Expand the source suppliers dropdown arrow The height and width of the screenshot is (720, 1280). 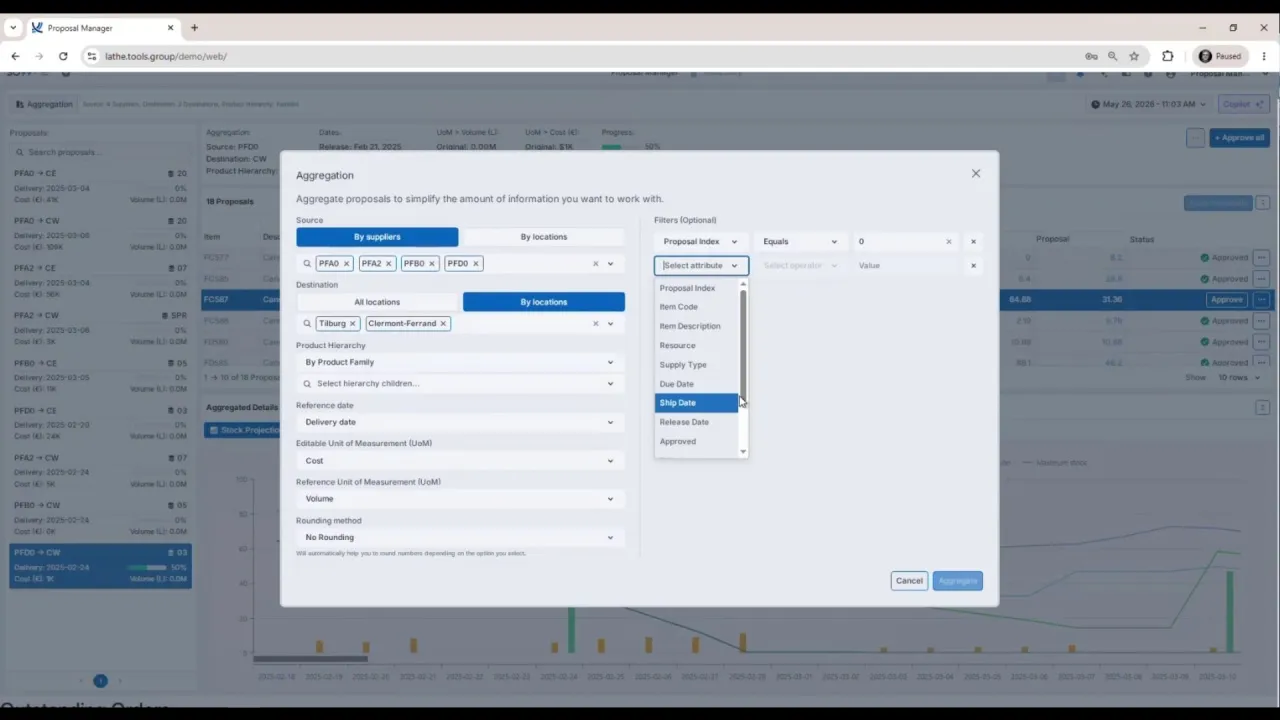tap(610, 264)
